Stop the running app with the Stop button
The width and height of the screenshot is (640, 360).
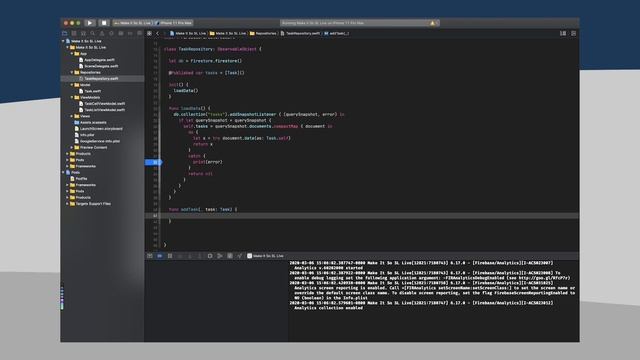click(x=104, y=23)
